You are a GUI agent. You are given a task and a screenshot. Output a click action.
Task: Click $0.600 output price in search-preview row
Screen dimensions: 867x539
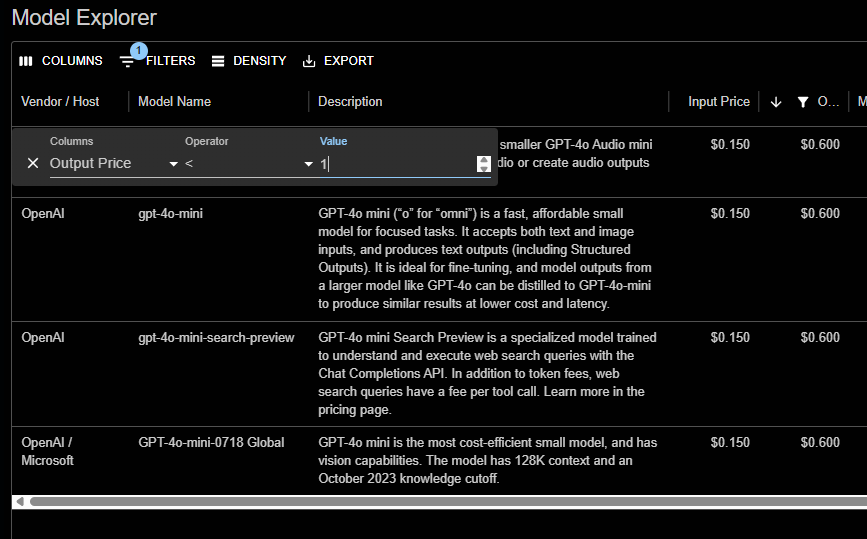tap(820, 337)
